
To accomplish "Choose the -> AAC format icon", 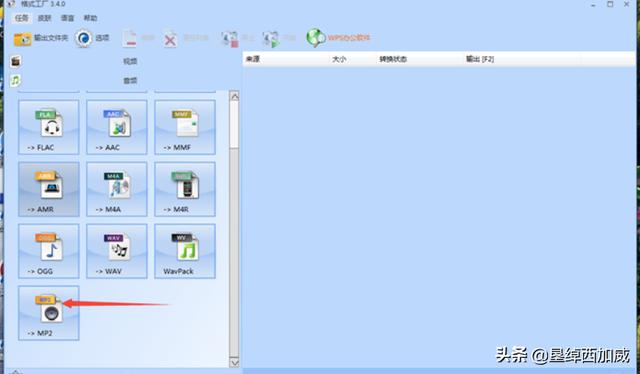I will tap(117, 127).
